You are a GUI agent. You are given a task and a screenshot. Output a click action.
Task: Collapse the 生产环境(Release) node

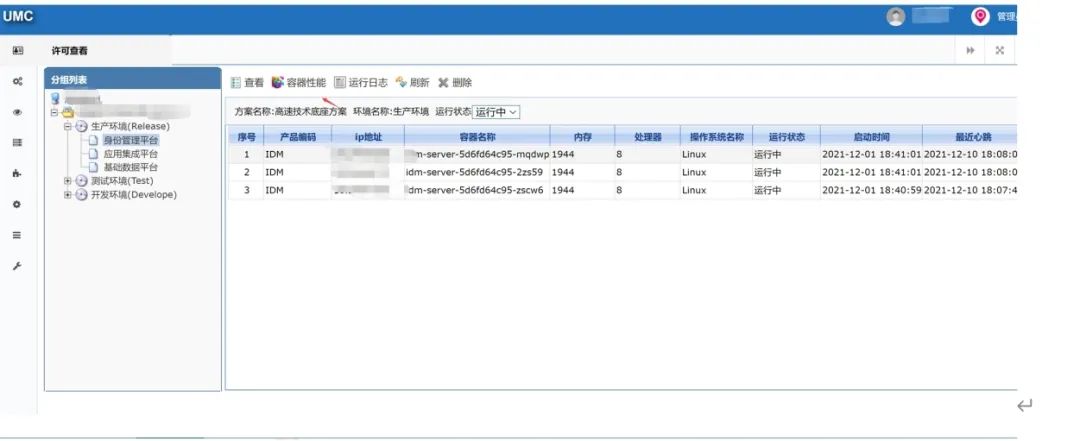pos(68,127)
